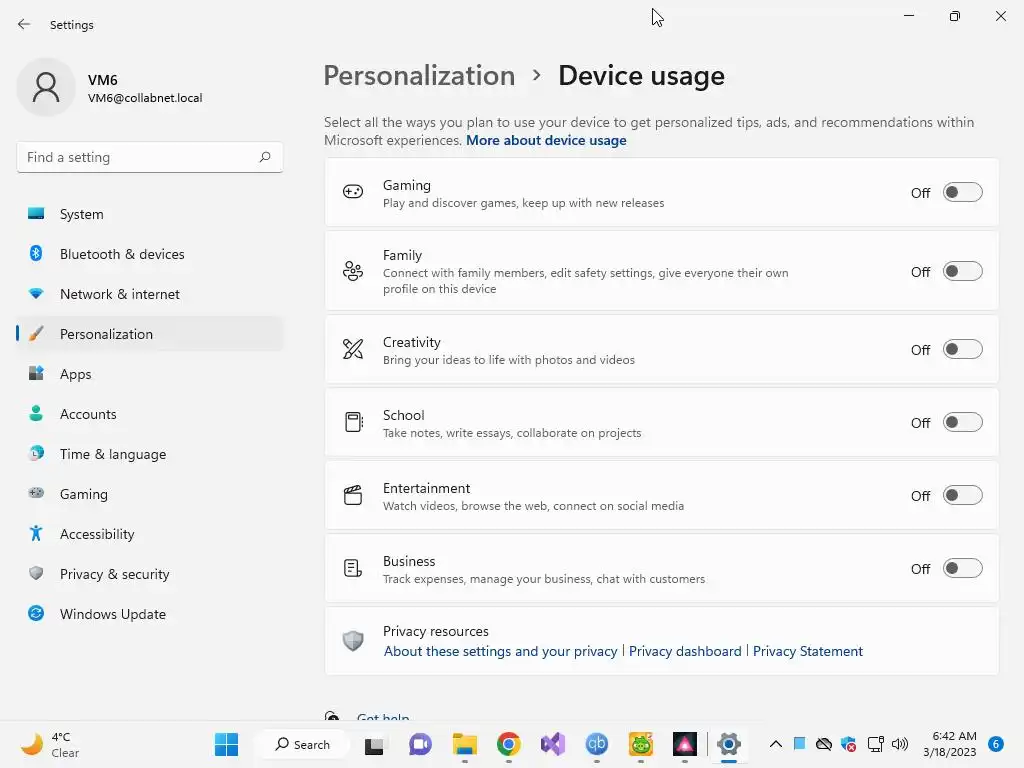Enable the Business usage toggle
Screen dimensions: 1024x768
tap(962, 569)
